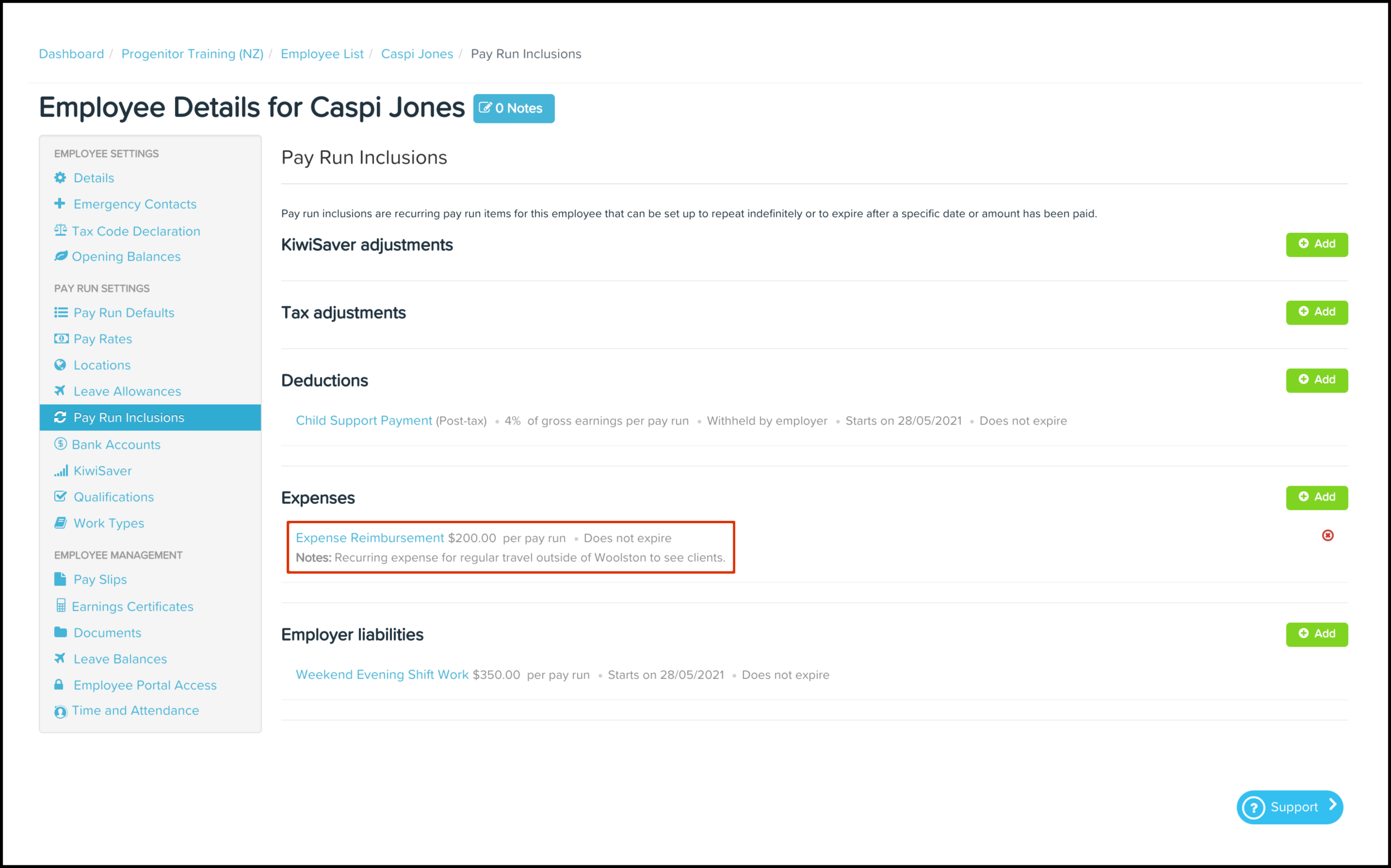Click the plane icon beside Leave Allowances

point(60,391)
